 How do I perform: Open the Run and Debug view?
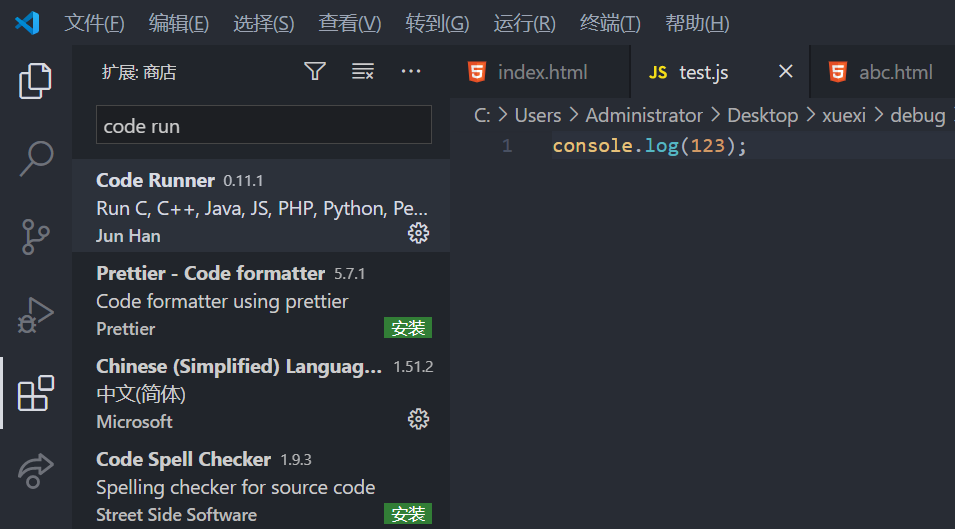coord(35,315)
